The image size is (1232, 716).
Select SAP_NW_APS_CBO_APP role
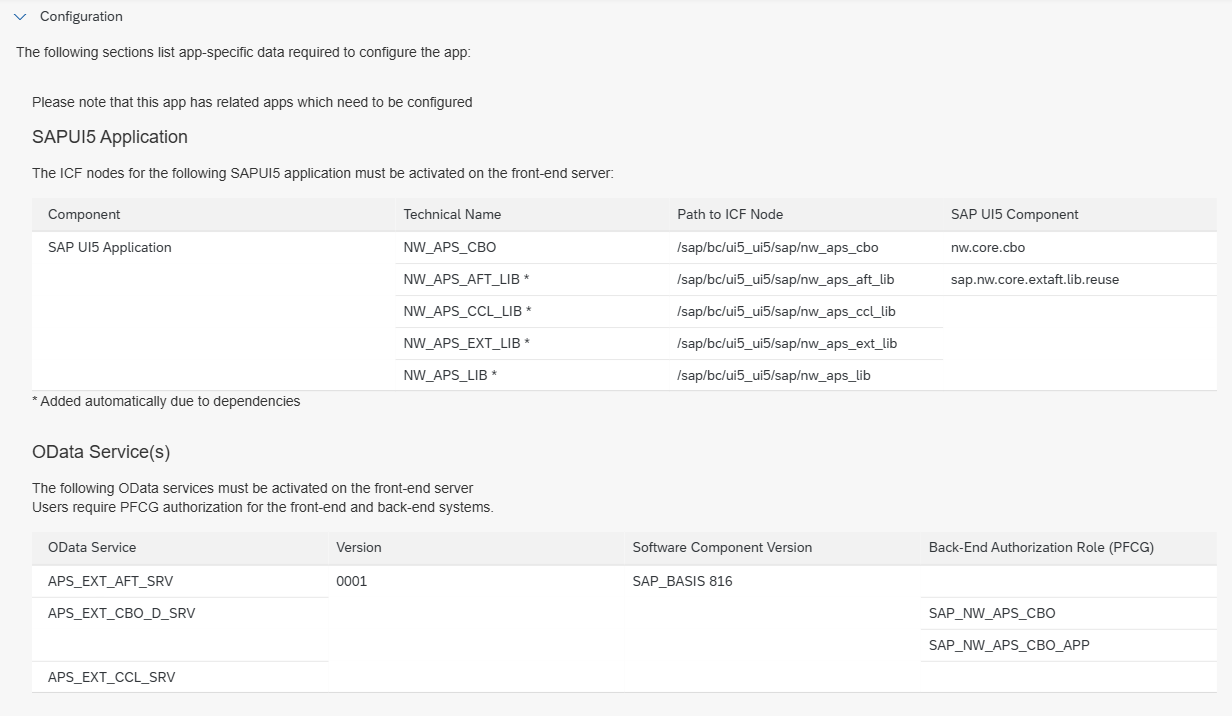[1009, 645]
